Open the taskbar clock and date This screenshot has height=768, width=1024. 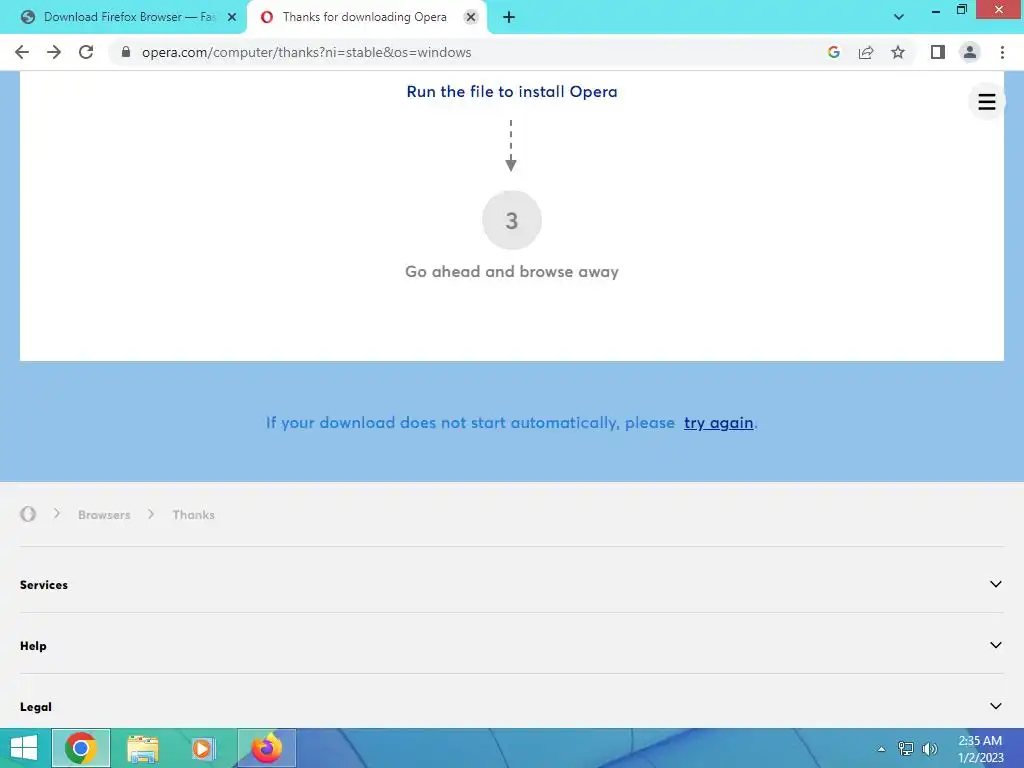pyautogui.click(x=980, y=749)
